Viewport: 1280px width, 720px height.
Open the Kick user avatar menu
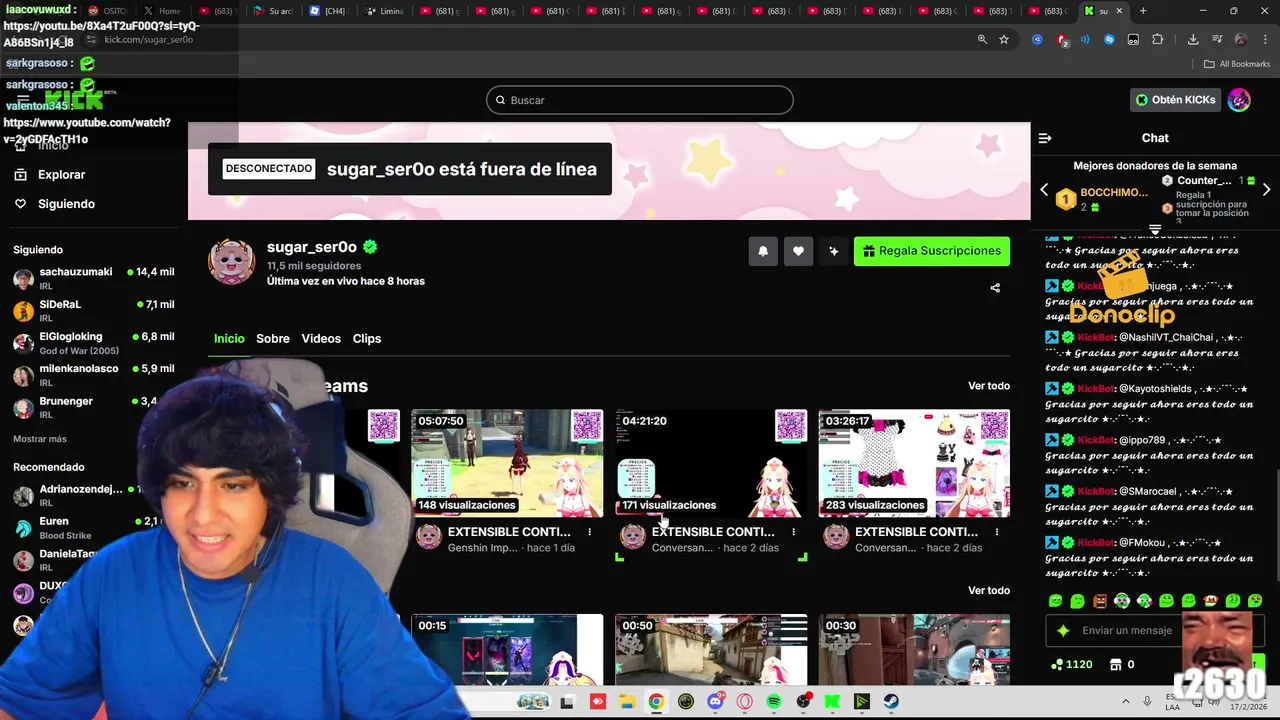(x=1239, y=100)
